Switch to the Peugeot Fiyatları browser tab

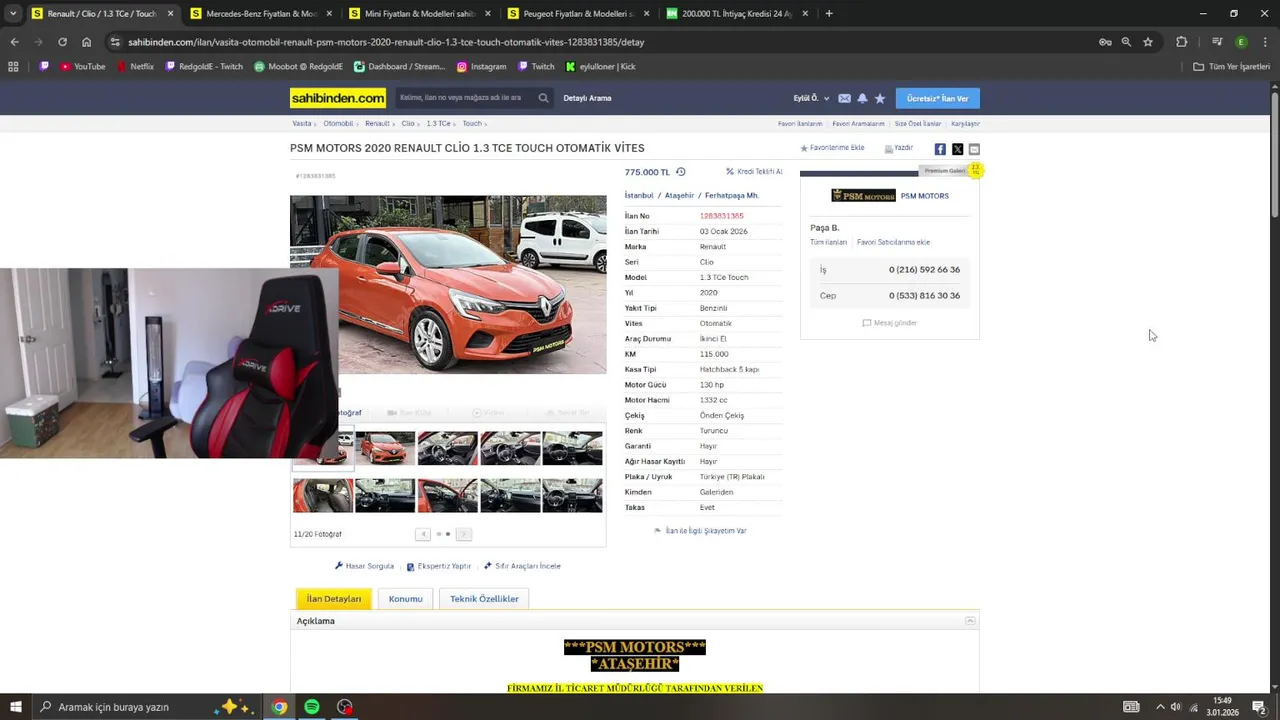tap(579, 13)
